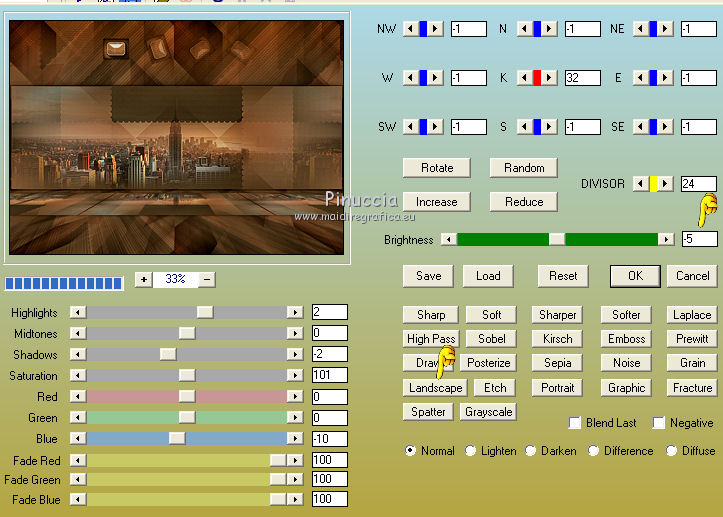The image size is (723, 517).
Task: Click the K right arrow stepper
Action: (549, 77)
